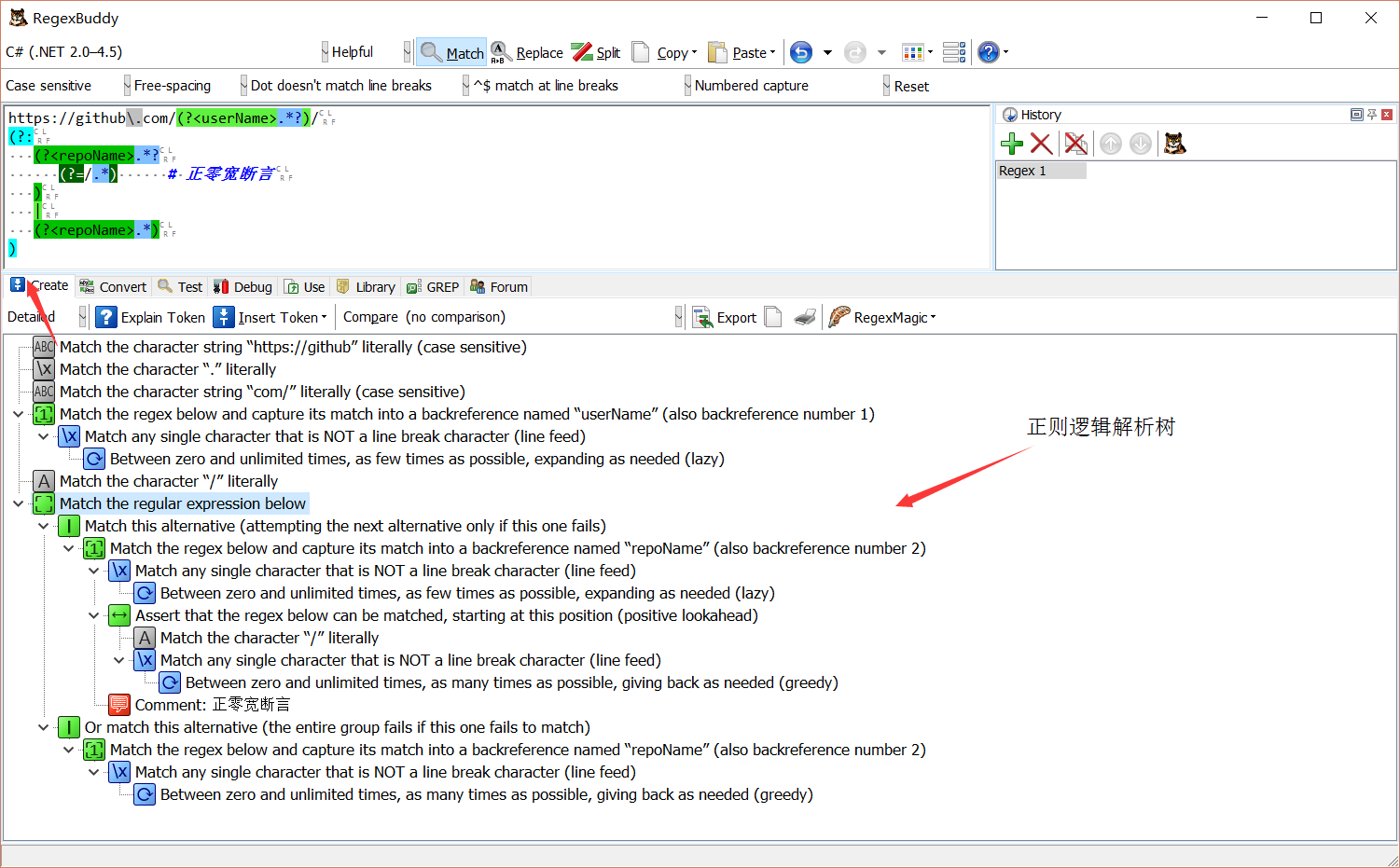The width and height of the screenshot is (1400, 868).
Task: Close the History panel
Action: pyautogui.click(x=1387, y=115)
